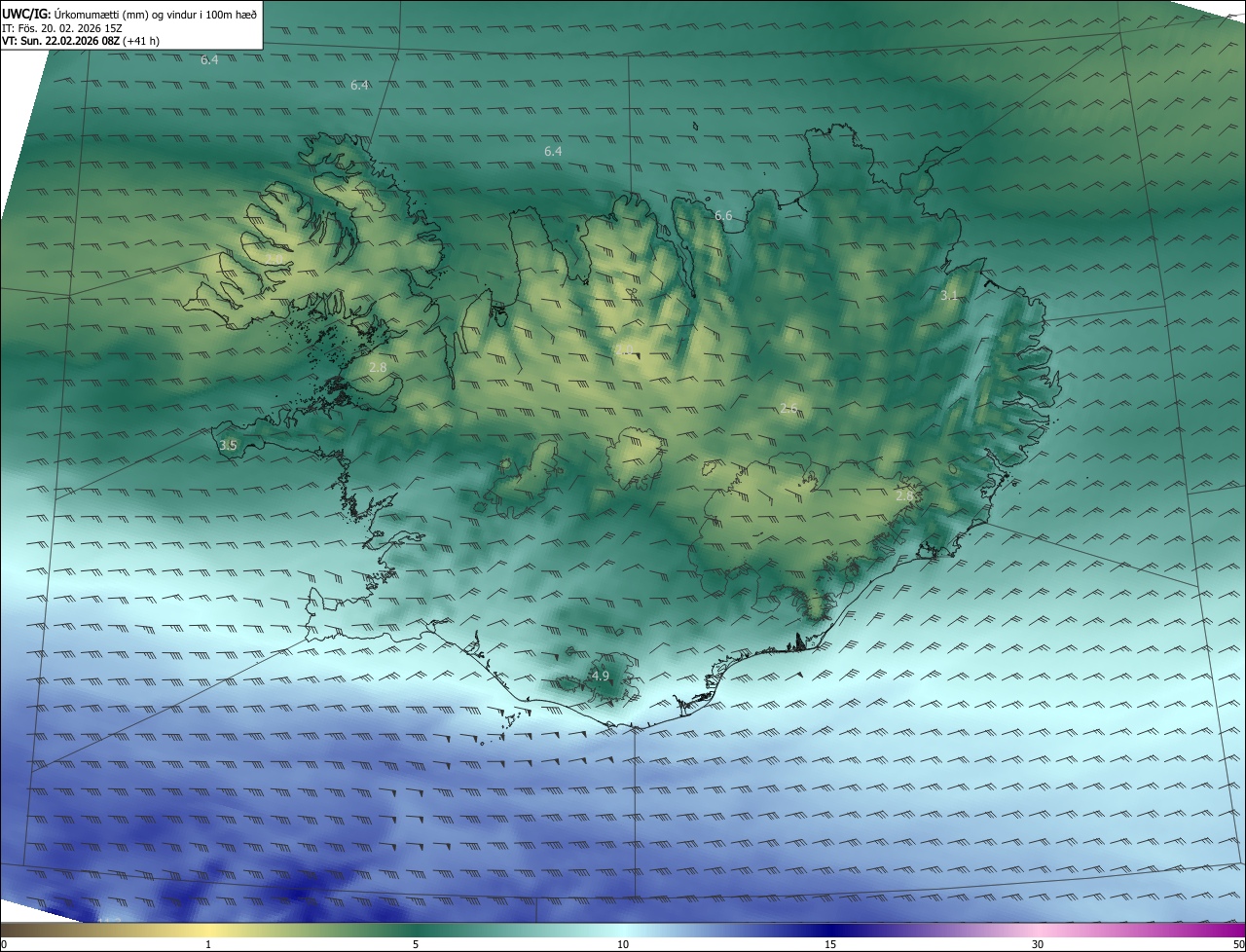Click the '1' tick on the colour scale
The width and height of the screenshot is (1246, 952).
208,944
